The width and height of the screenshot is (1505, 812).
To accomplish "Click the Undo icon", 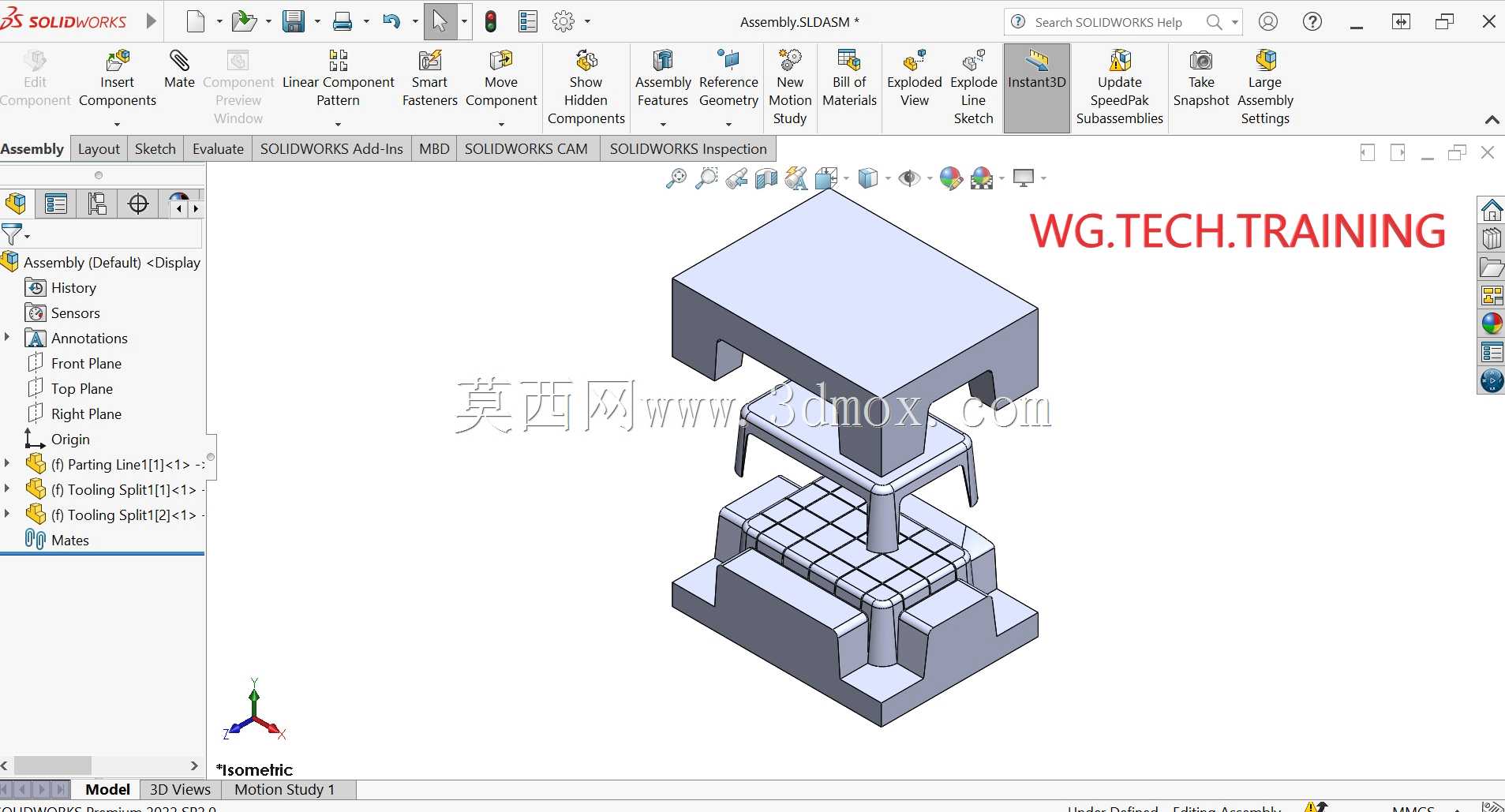I will pos(391,21).
